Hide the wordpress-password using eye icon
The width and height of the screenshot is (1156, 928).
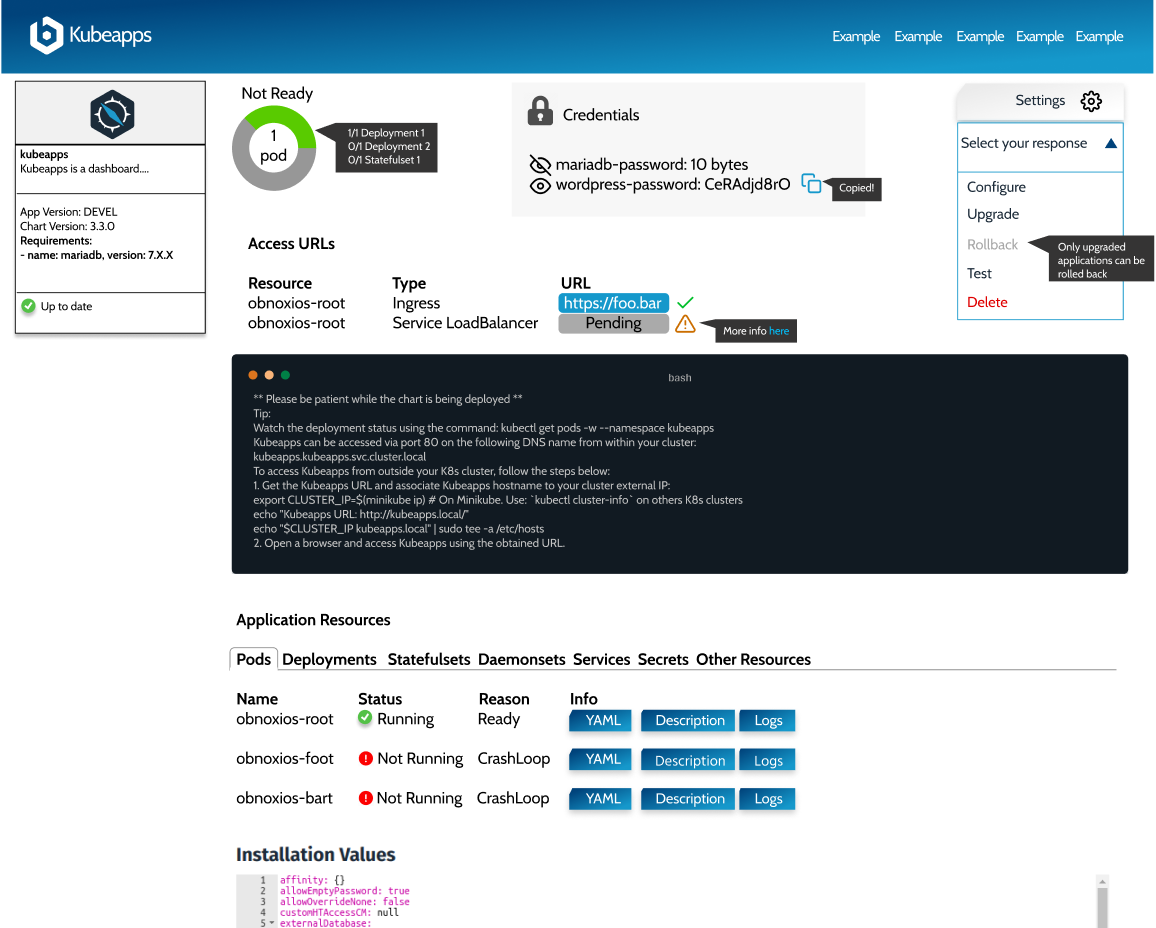540,185
